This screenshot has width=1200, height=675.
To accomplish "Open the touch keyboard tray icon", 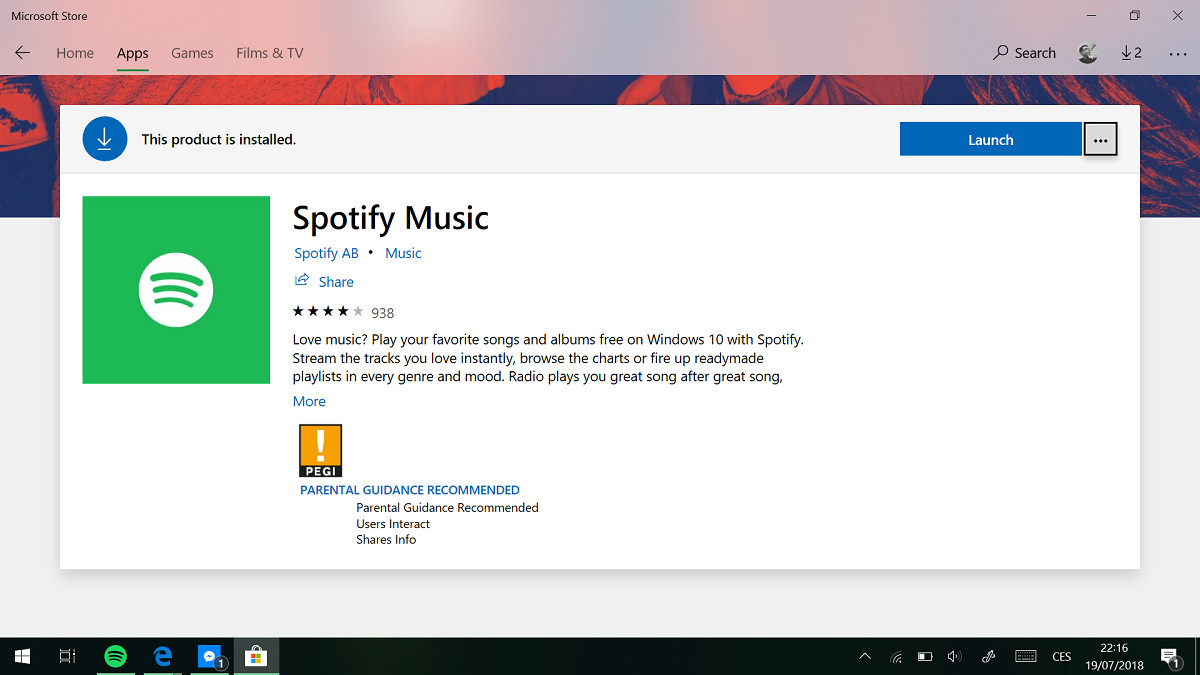I will pyautogui.click(x=1025, y=656).
